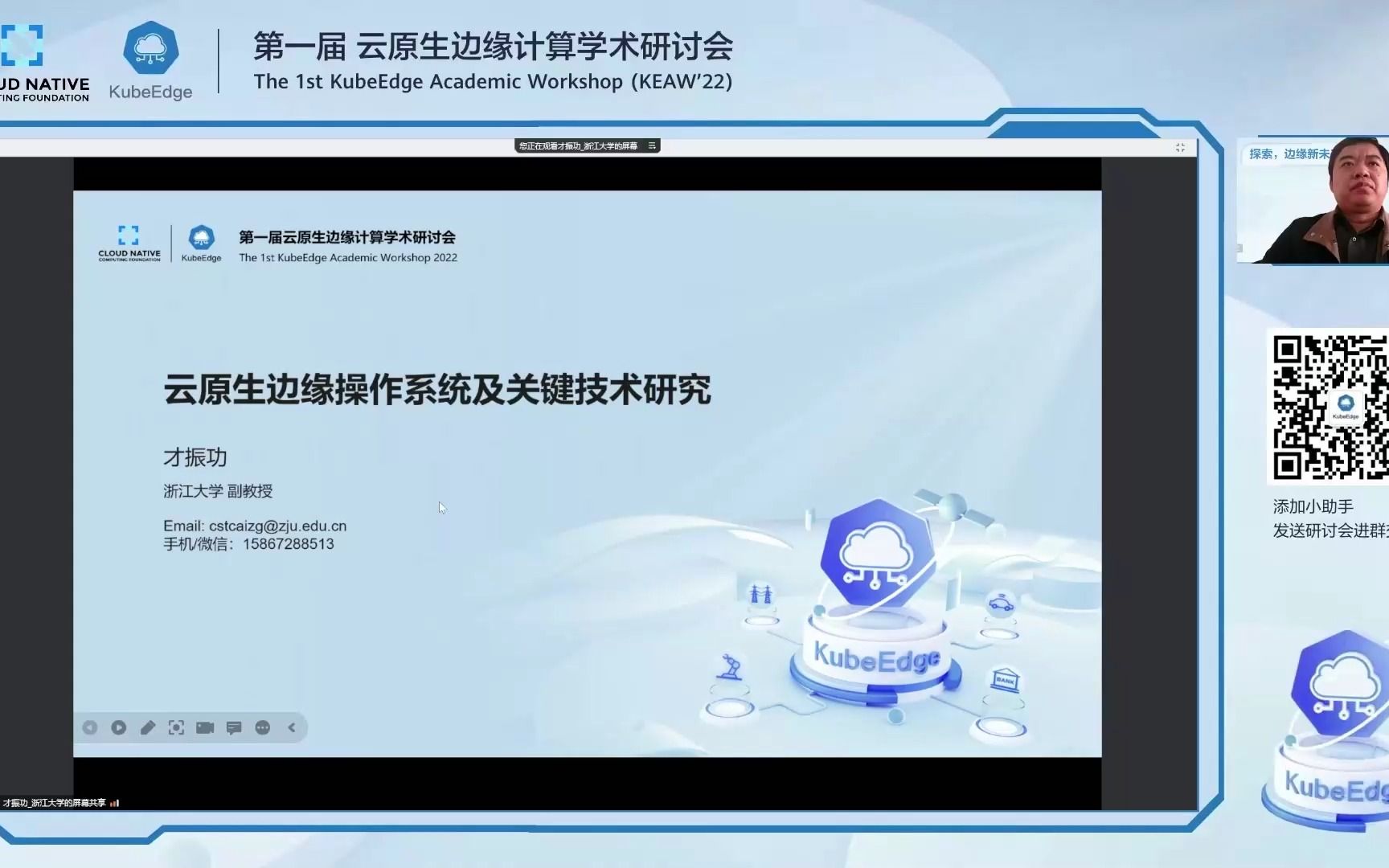Click the KubeEdge logo in page header
Screen dimensions: 1389x868
(x=150, y=61)
